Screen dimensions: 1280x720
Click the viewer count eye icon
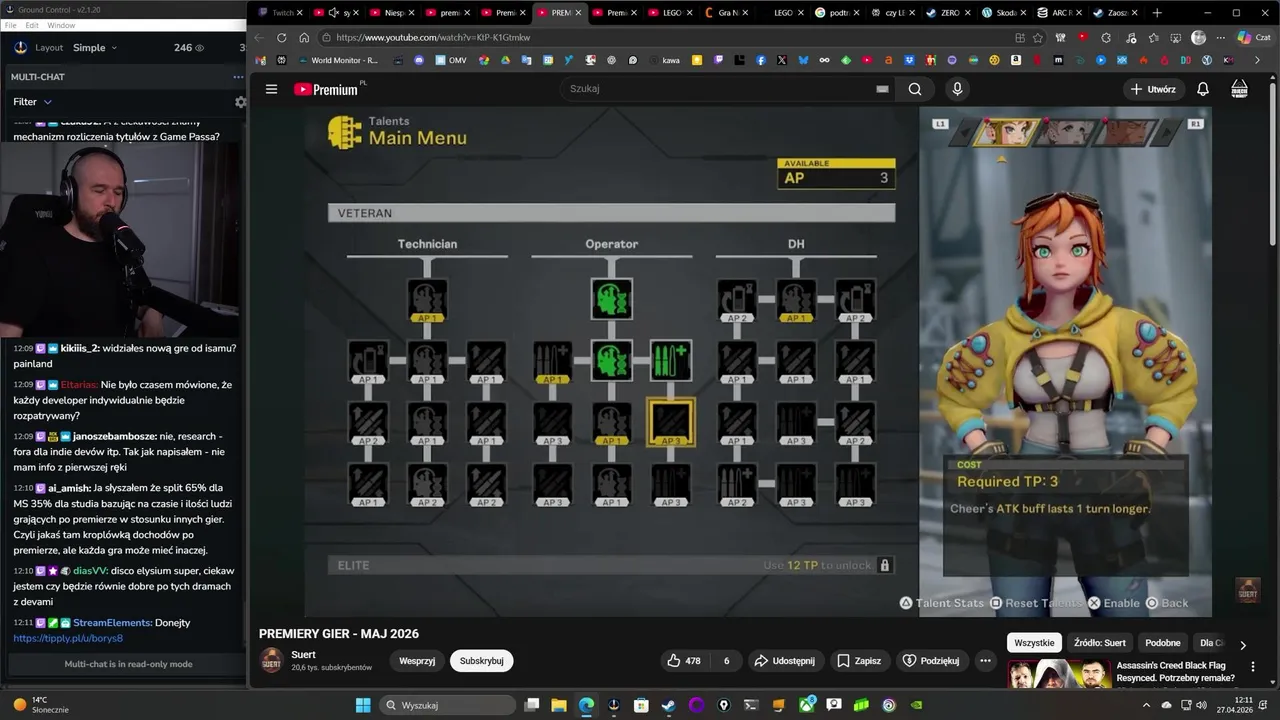199,48
